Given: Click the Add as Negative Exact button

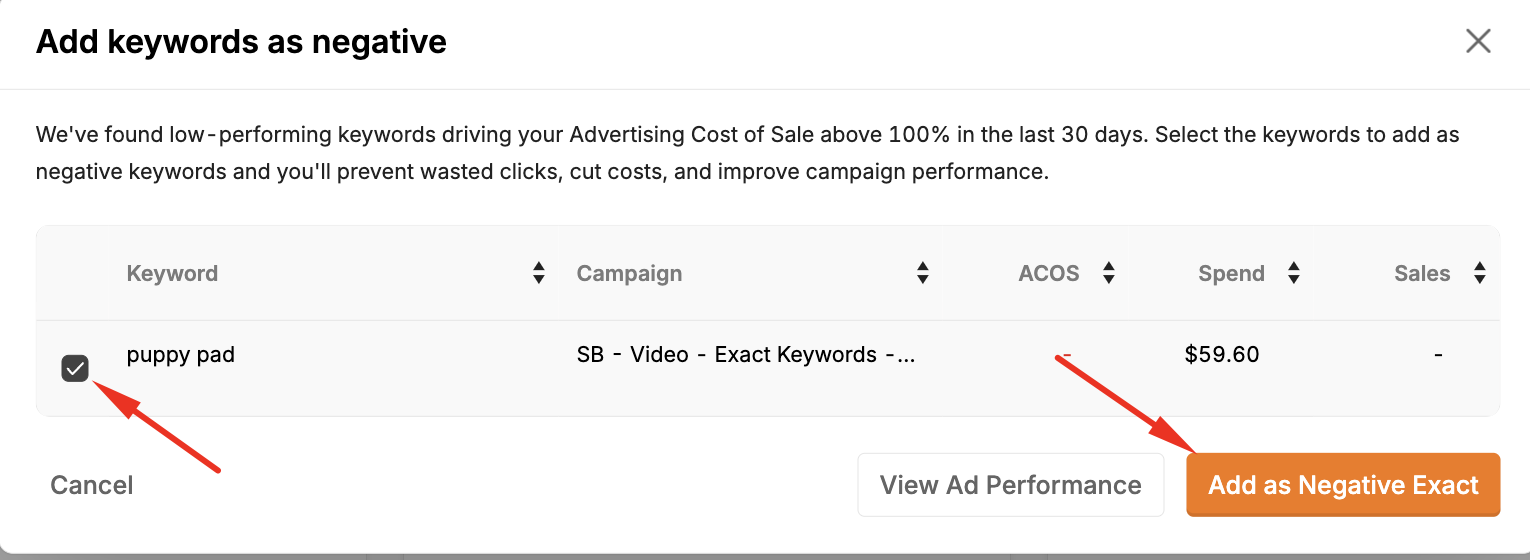Looking at the screenshot, I should click(x=1343, y=485).
